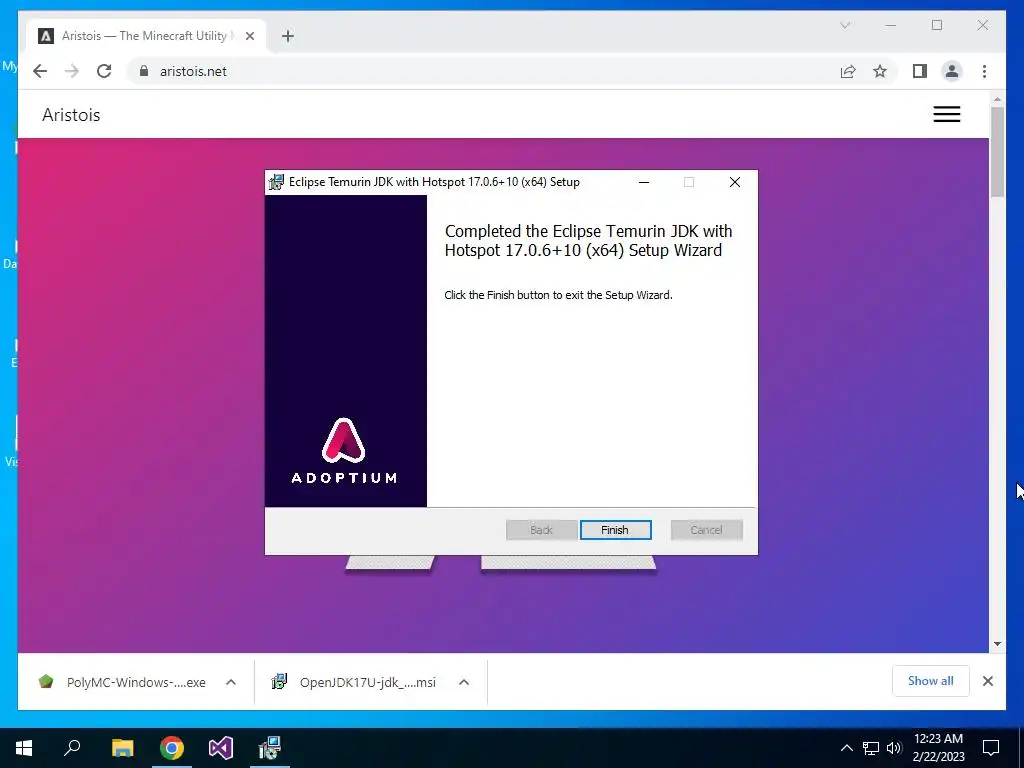The width and height of the screenshot is (1024, 768).
Task: View site information via lock icon
Action: pos(144,71)
